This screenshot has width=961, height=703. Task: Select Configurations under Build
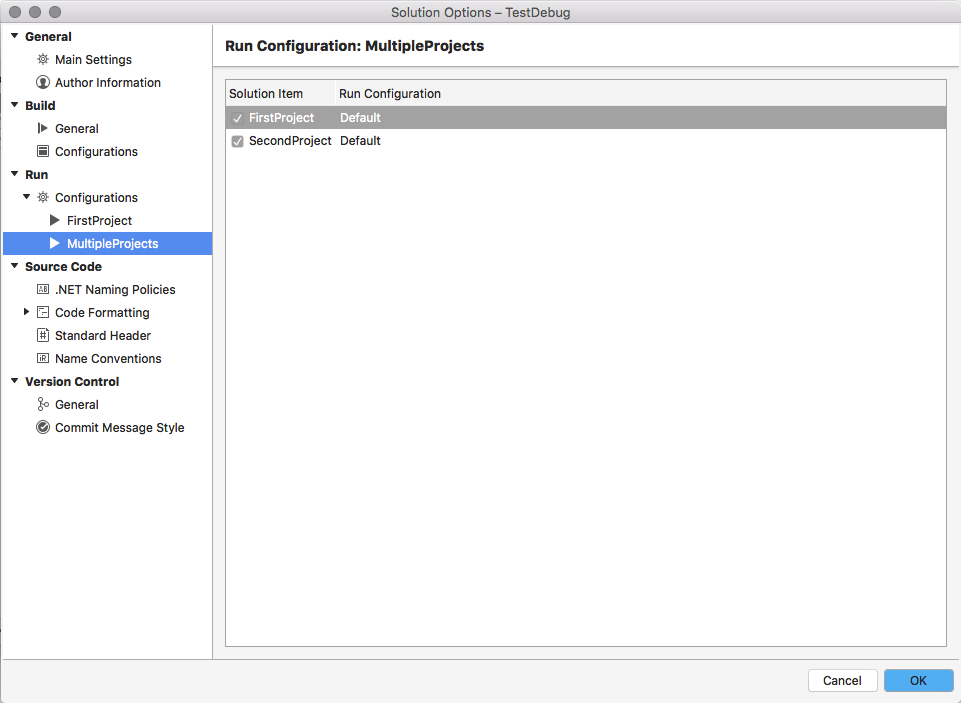(96, 151)
